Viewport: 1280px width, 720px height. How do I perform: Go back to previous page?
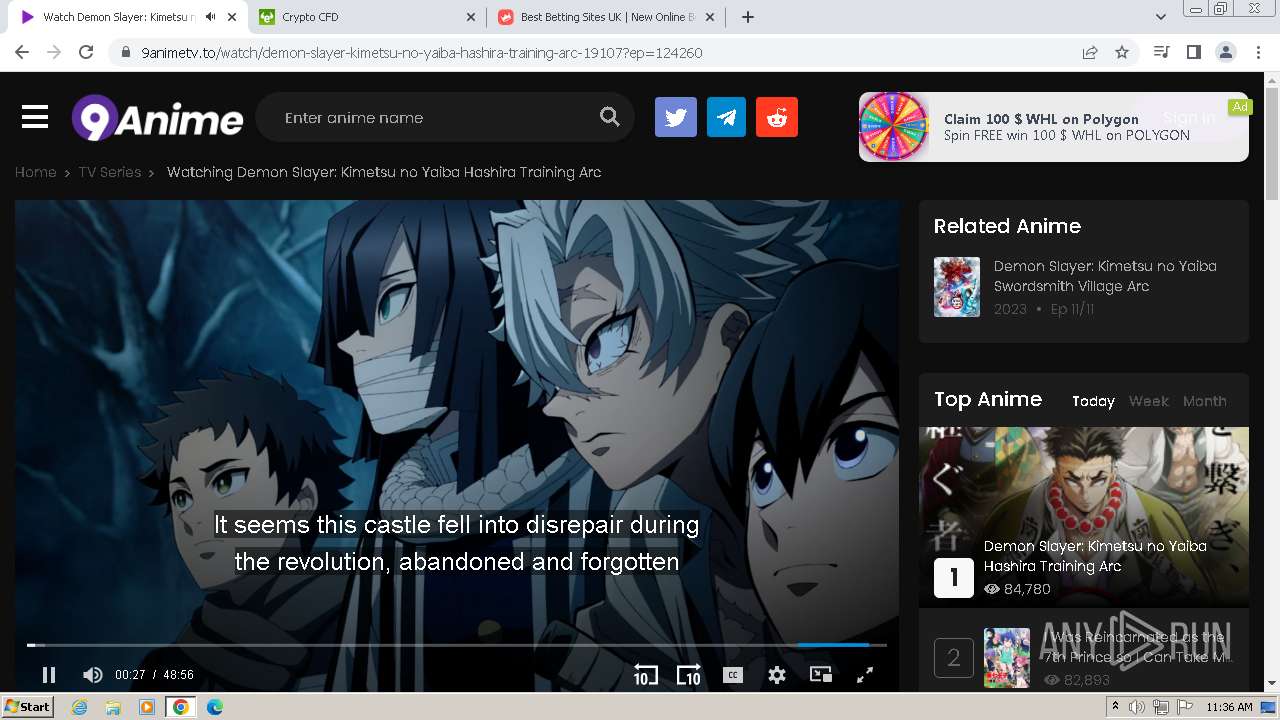tap(22, 53)
